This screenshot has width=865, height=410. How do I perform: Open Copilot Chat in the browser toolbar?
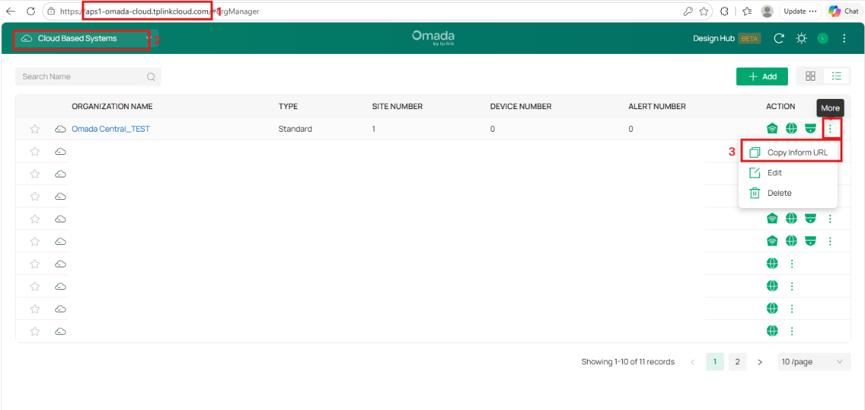pyautogui.click(x=843, y=11)
